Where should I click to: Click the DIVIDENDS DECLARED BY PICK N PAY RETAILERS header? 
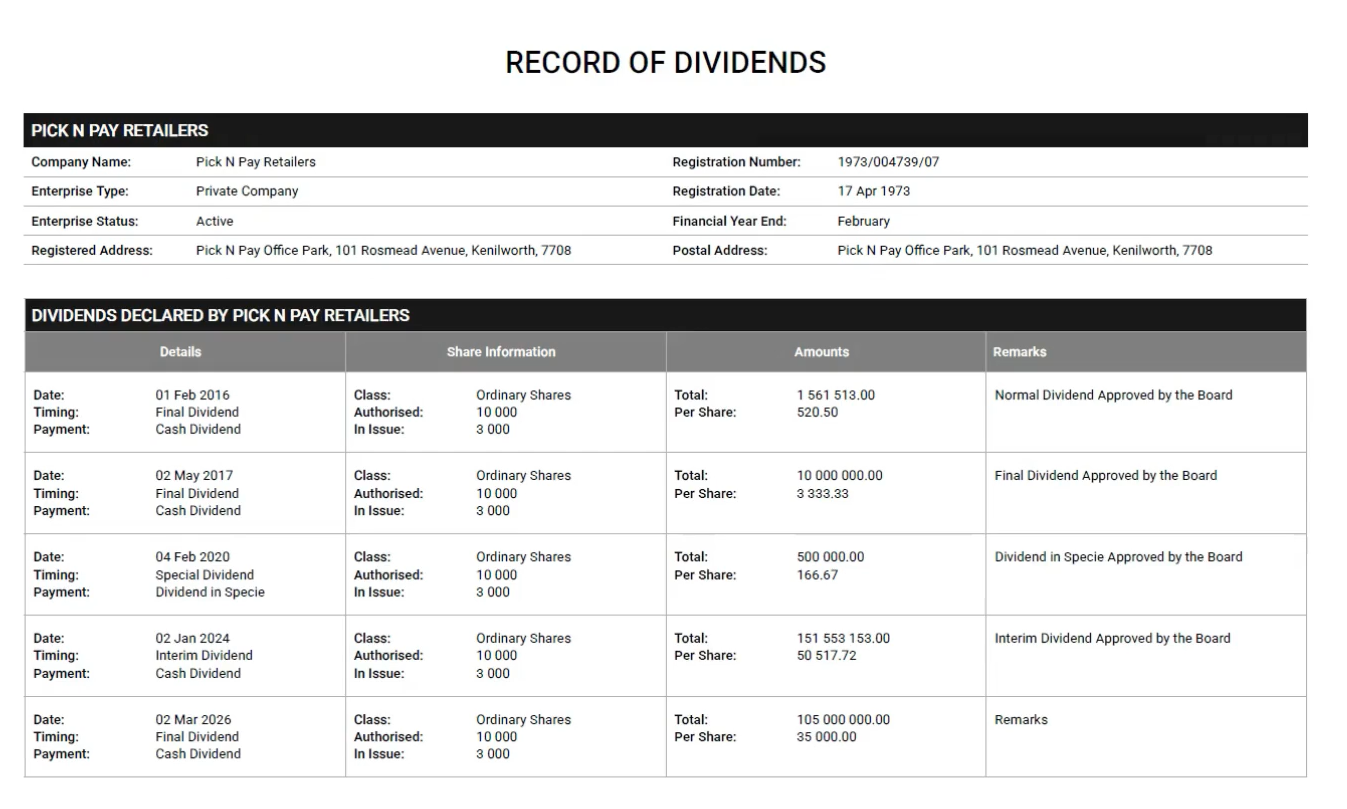coord(666,315)
